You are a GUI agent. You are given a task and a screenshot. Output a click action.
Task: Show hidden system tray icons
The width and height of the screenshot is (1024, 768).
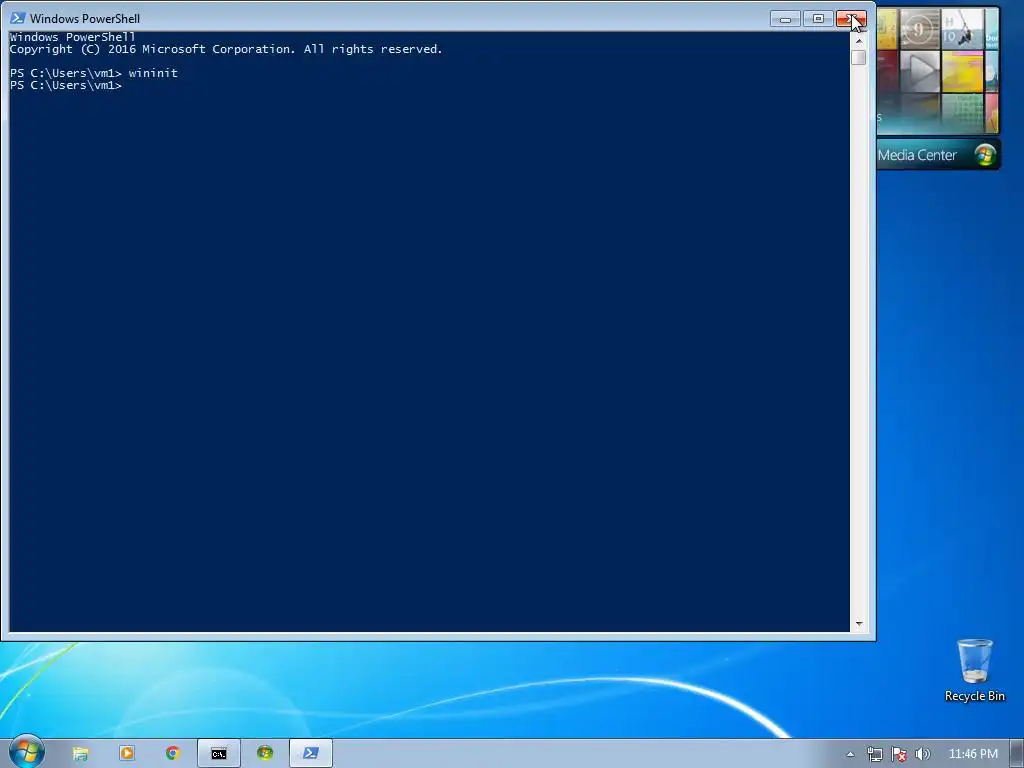point(850,754)
